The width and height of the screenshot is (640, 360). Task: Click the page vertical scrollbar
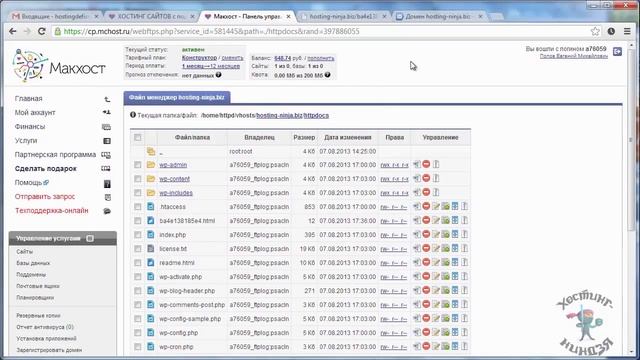tap(631, 140)
